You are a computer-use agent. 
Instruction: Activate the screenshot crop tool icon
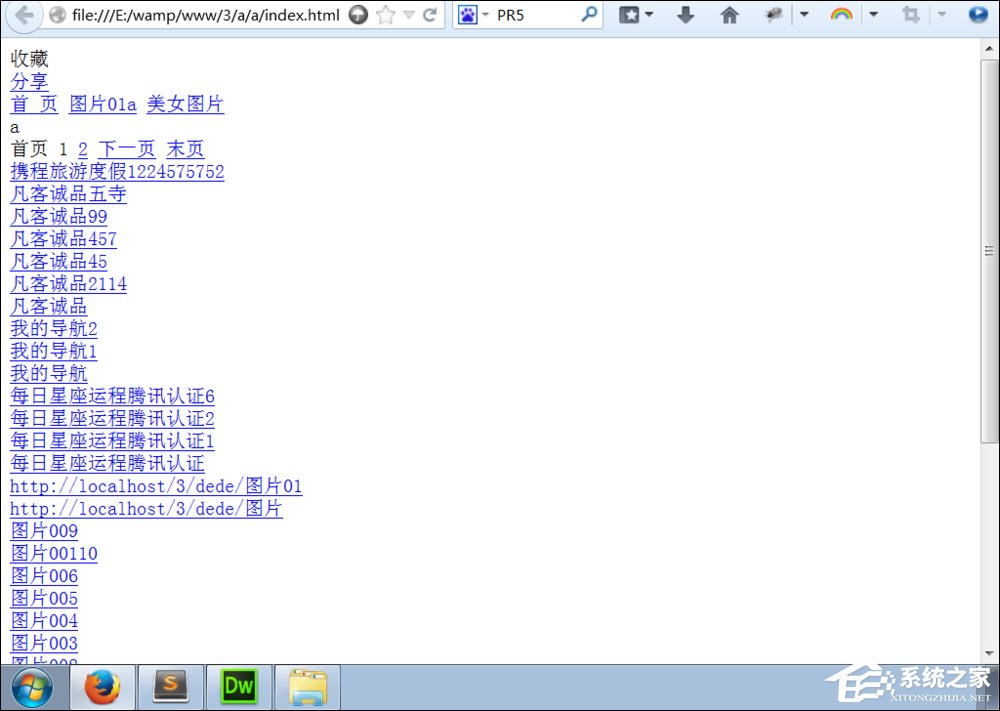pos(914,15)
